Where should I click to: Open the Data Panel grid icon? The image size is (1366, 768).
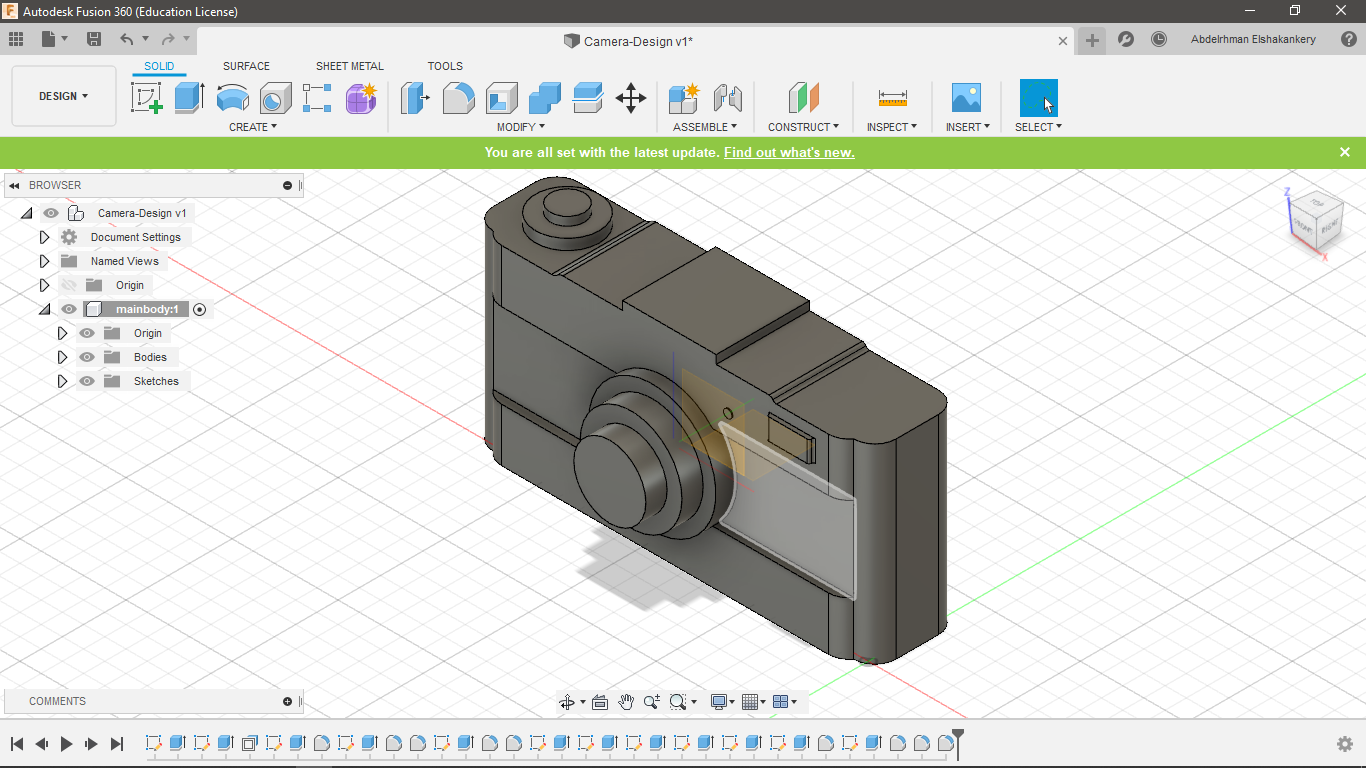pos(16,39)
